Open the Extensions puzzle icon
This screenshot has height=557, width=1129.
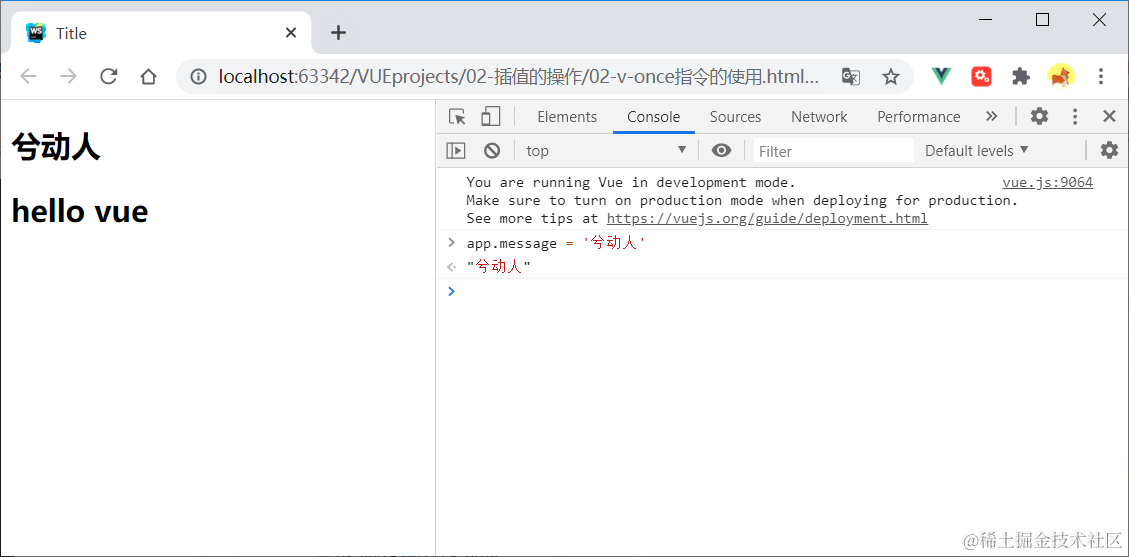coord(1021,76)
